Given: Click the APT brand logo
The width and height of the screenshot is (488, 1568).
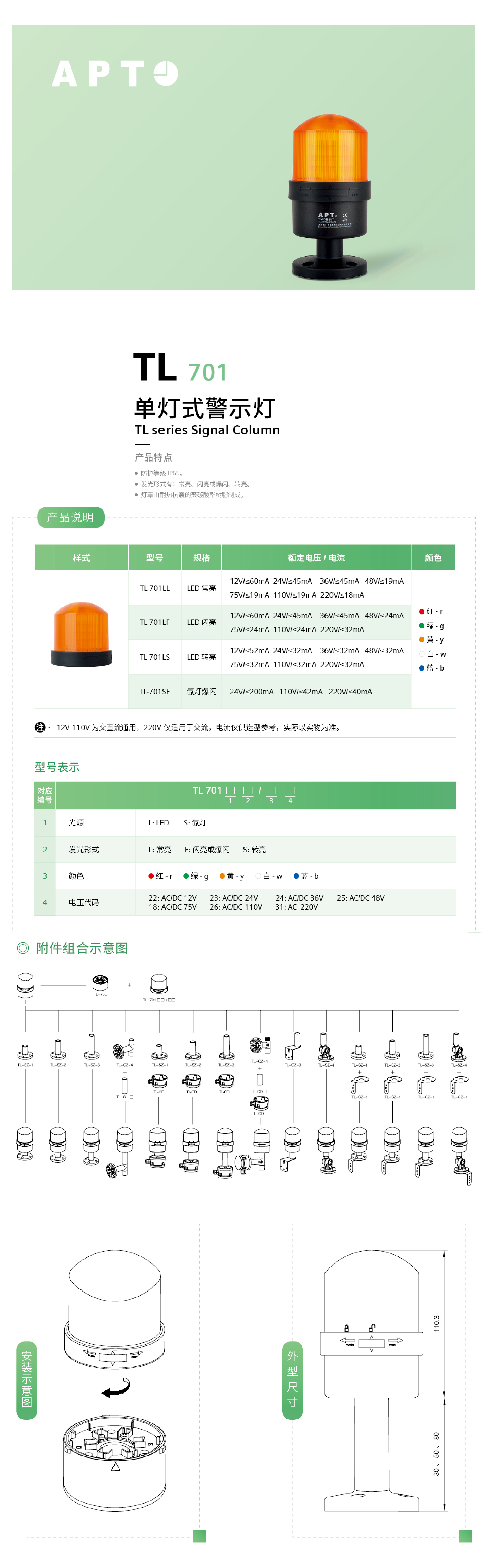Looking at the screenshot, I should click(x=115, y=74).
